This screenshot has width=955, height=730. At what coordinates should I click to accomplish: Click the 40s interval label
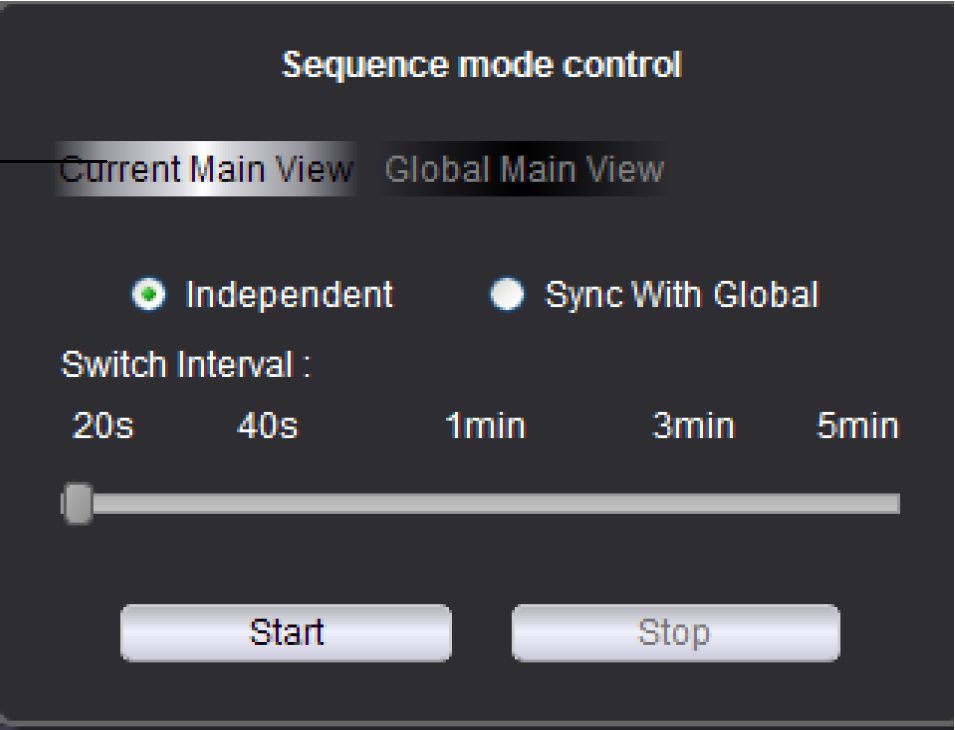click(267, 427)
